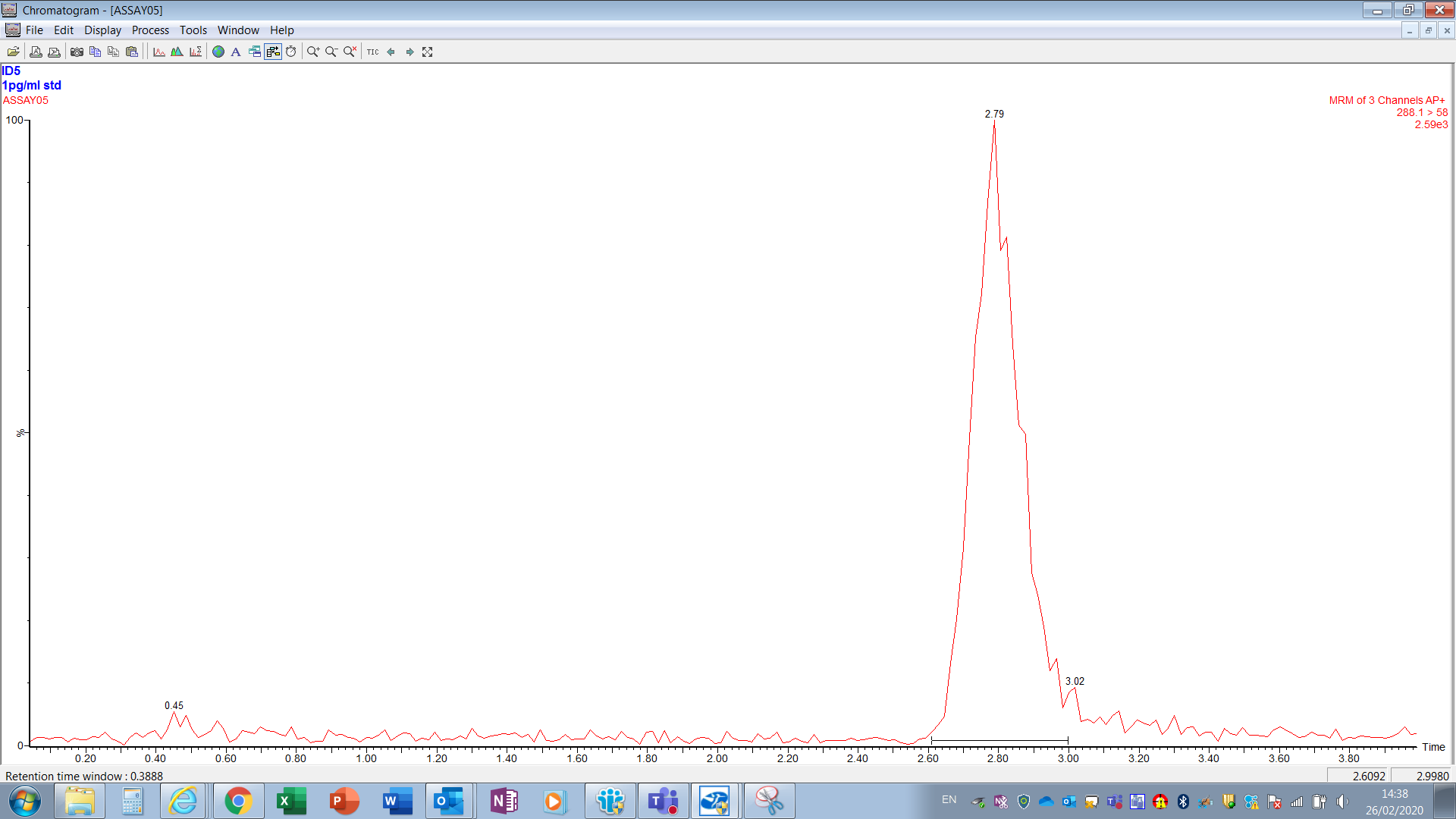Click the open file folder icon

13,52
